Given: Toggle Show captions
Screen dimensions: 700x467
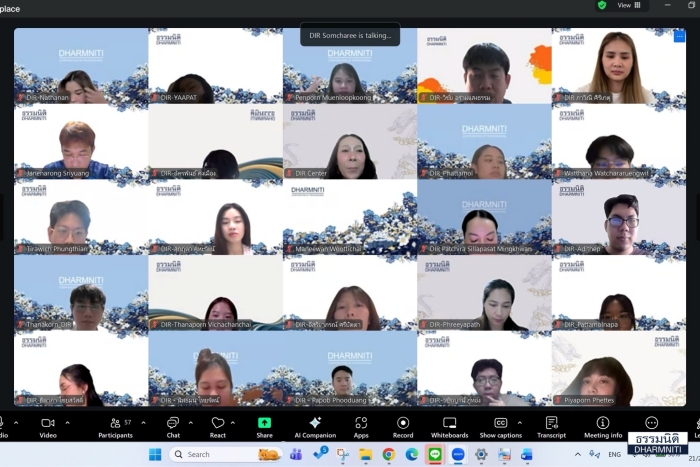Looking at the screenshot, I should [500, 425].
